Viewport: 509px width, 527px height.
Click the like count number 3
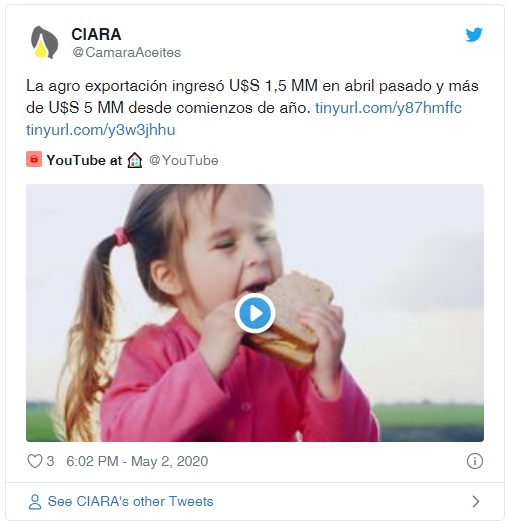[50, 461]
